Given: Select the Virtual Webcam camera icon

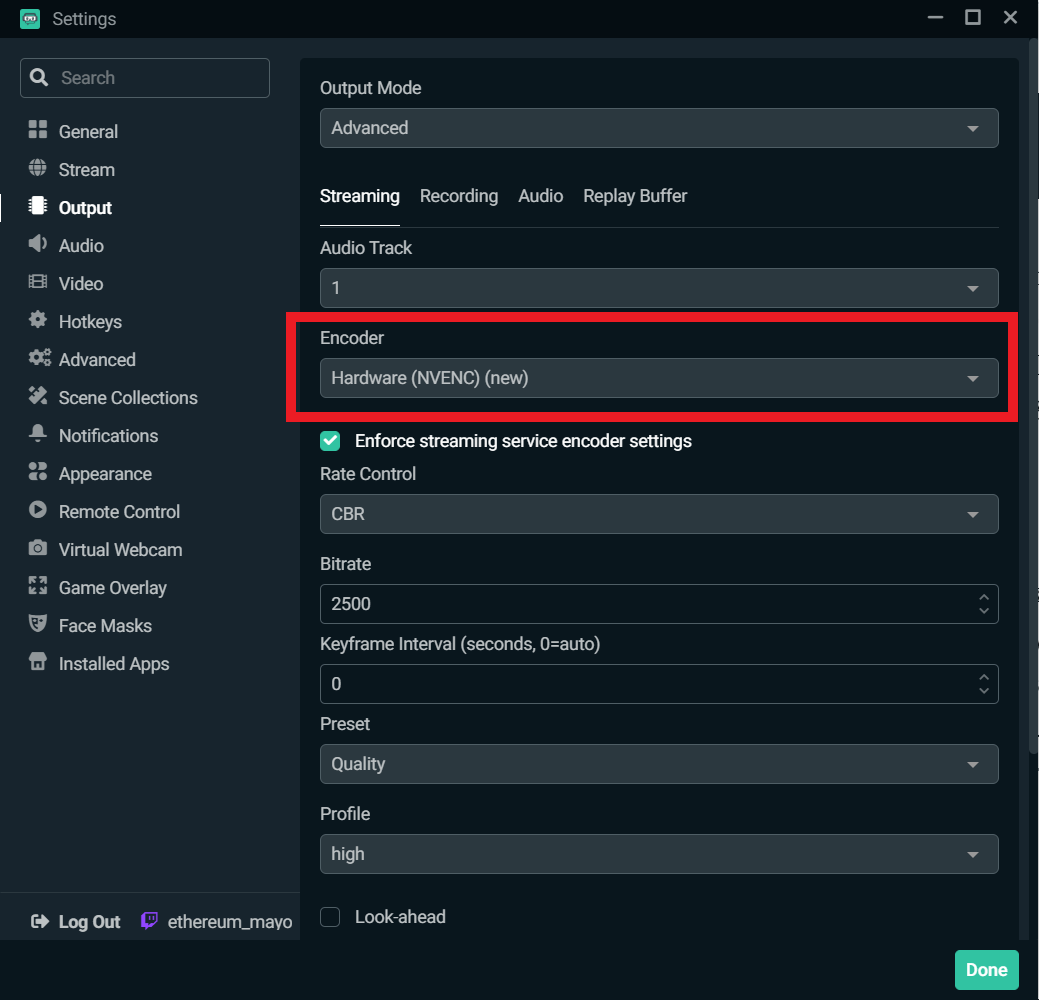Looking at the screenshot, I should 38,549.
